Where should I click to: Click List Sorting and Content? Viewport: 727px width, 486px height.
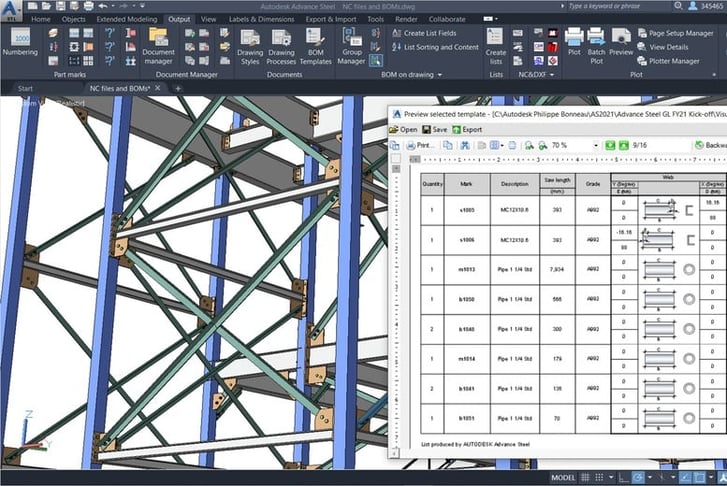coord(435,47)
